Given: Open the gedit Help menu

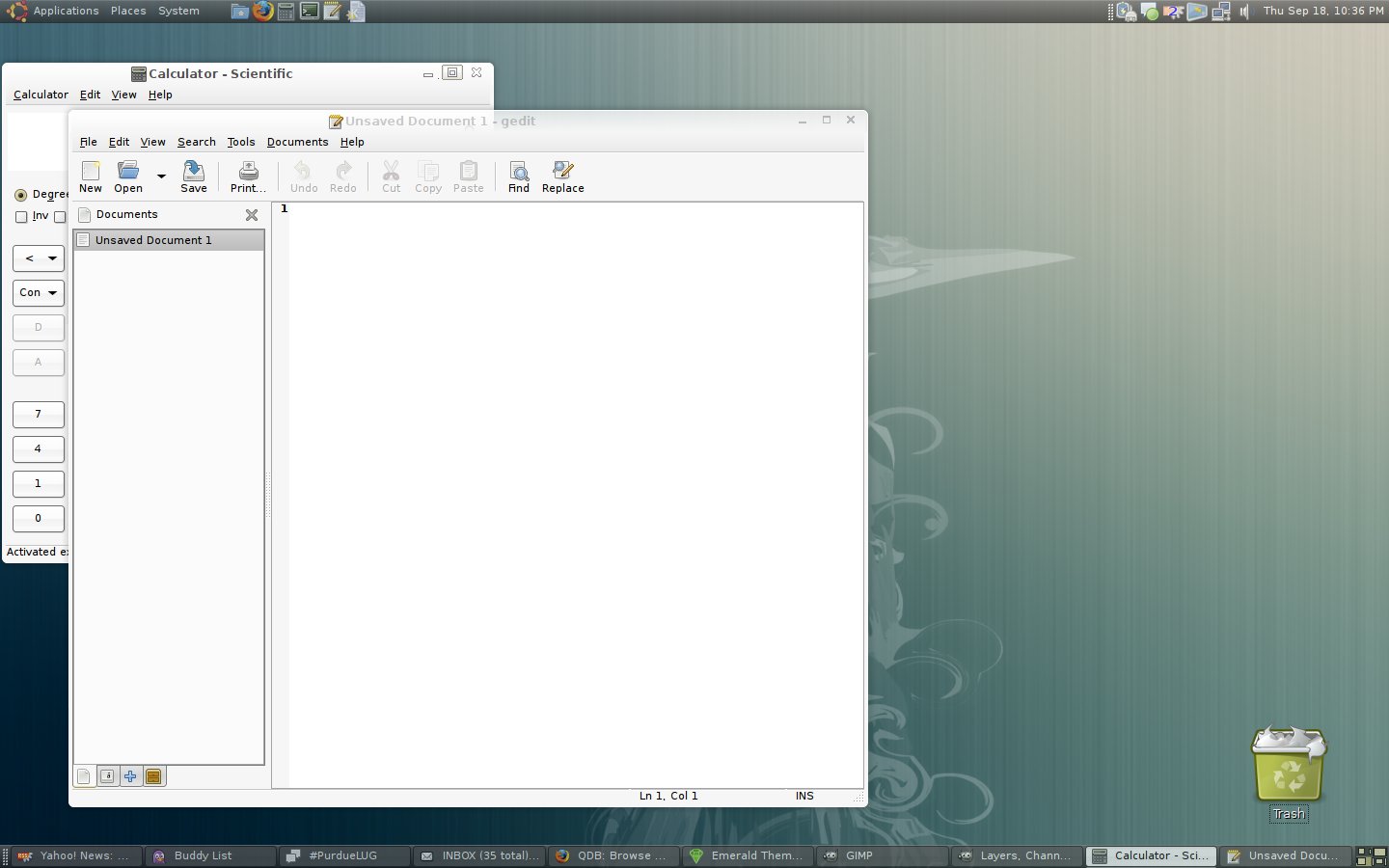Looking at the screenshot, I should (x=352, y=142).
